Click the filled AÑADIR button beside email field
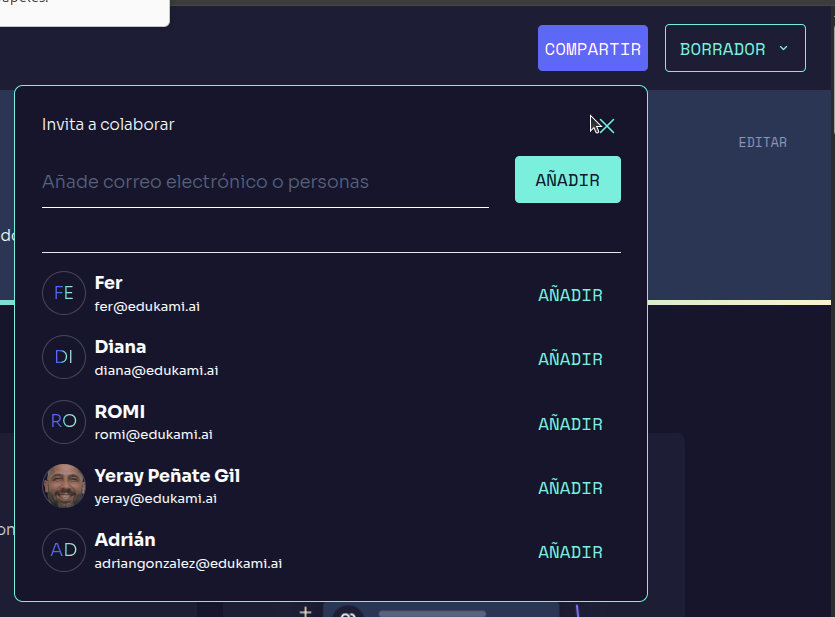 pyautogui.click(x=567, y=180)
